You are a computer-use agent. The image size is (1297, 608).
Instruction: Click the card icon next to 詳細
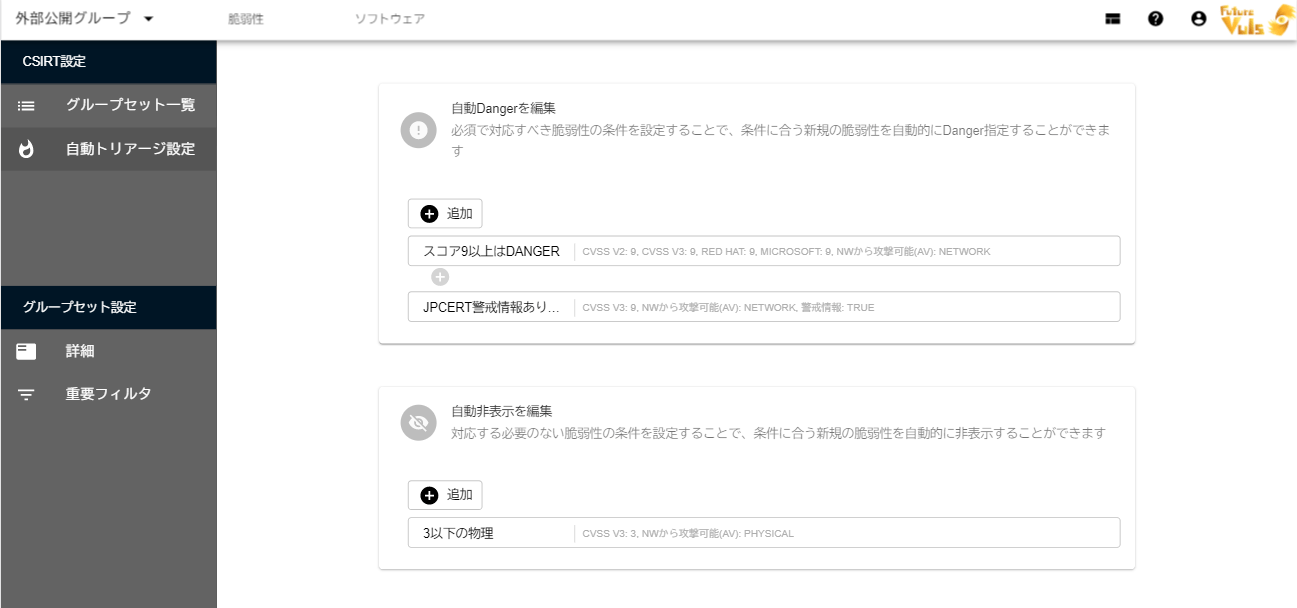[x=27, y=351]
